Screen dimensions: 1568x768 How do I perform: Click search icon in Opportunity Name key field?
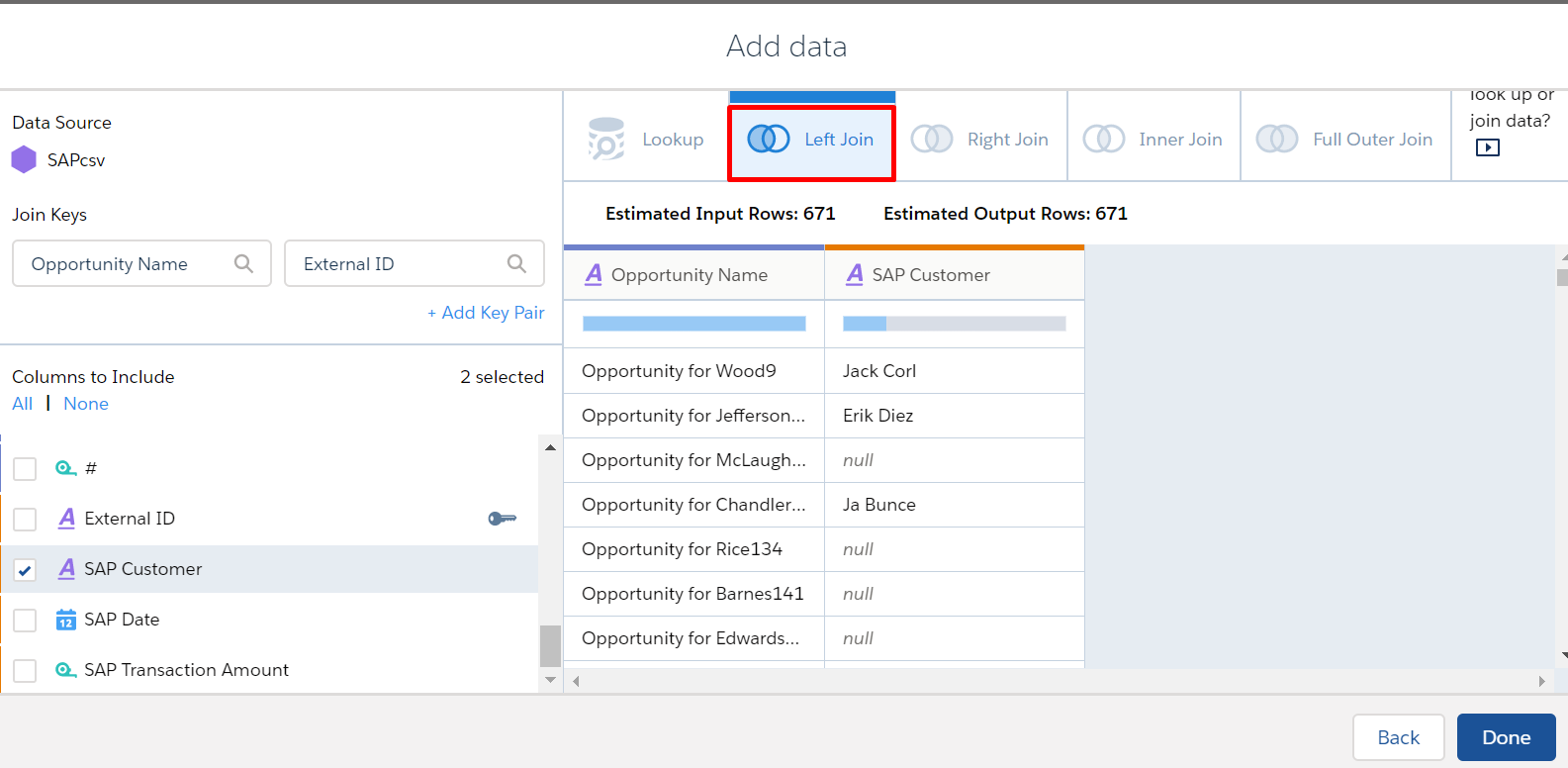pos(243,264)
